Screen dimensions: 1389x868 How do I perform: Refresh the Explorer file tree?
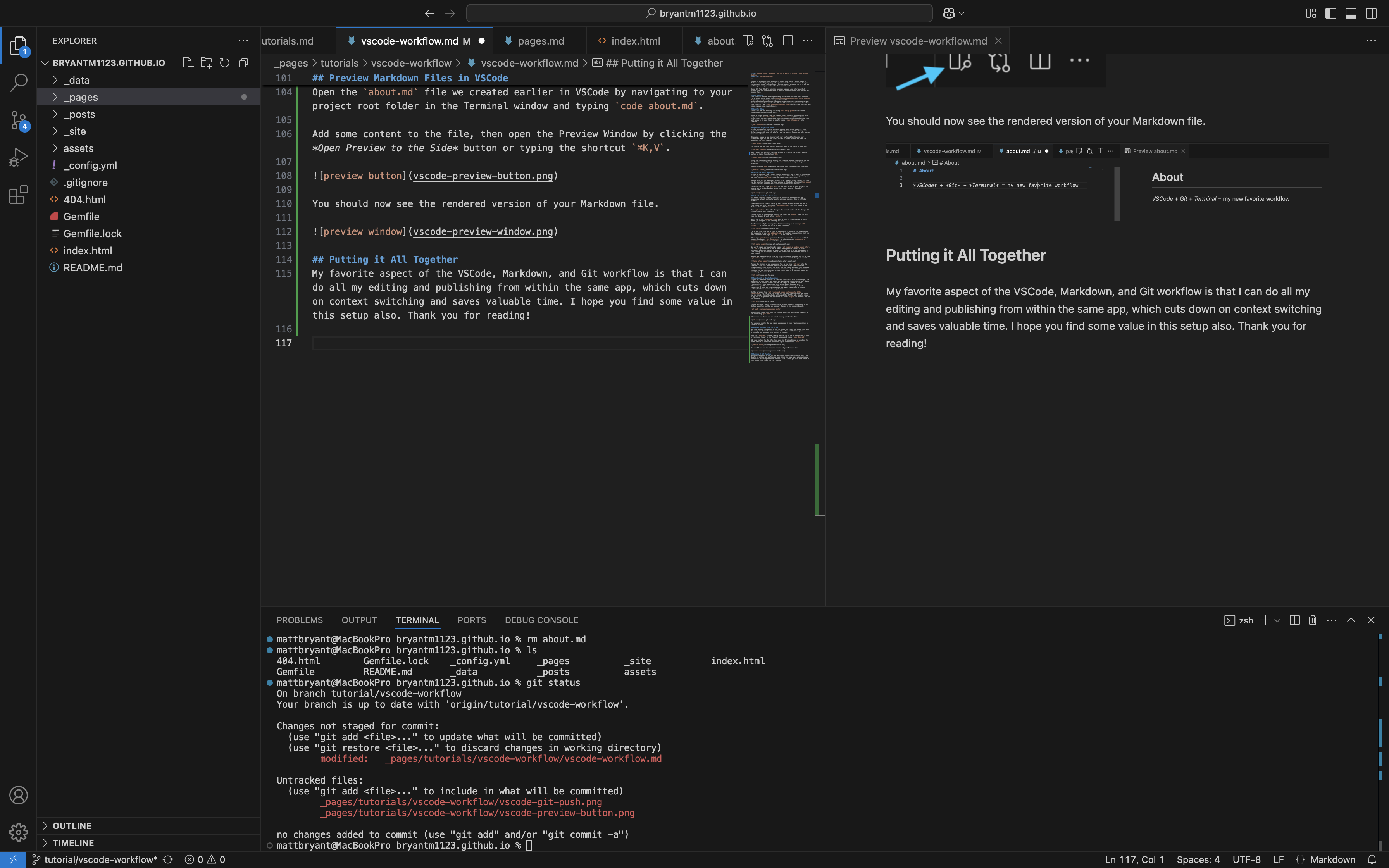pyautogui.click(x=224, y=62)
